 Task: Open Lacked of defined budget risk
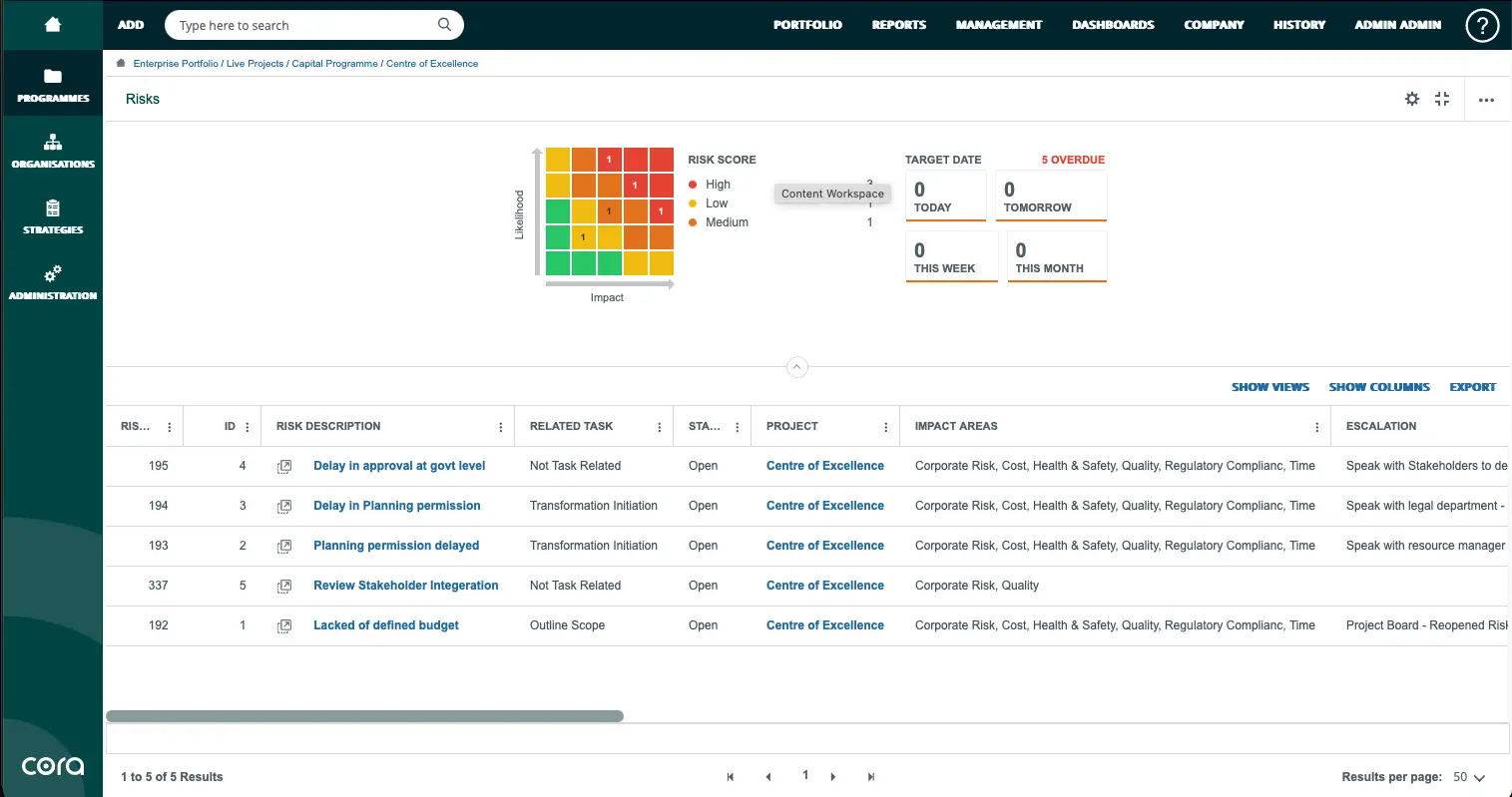point(386,625)
